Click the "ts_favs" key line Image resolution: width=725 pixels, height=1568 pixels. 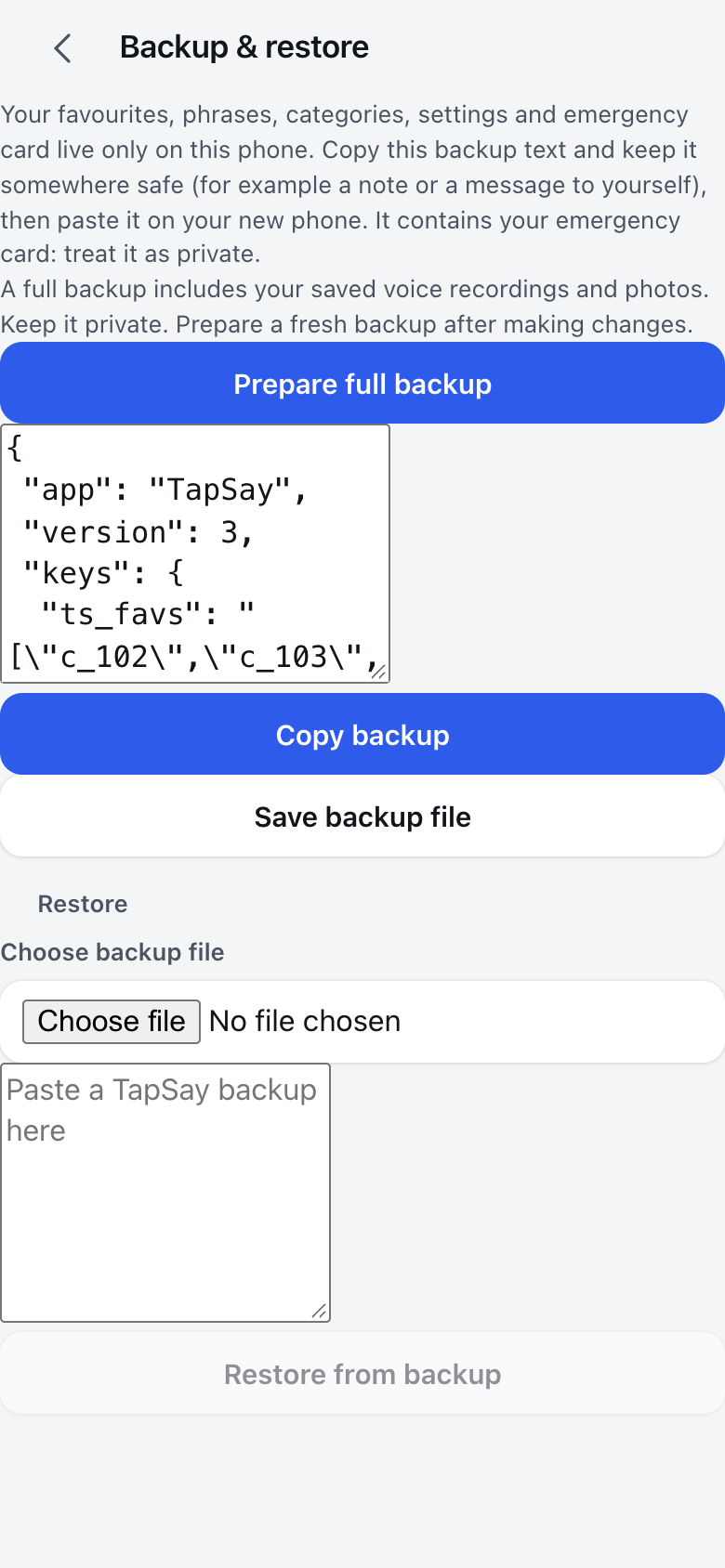pos(149,614)
